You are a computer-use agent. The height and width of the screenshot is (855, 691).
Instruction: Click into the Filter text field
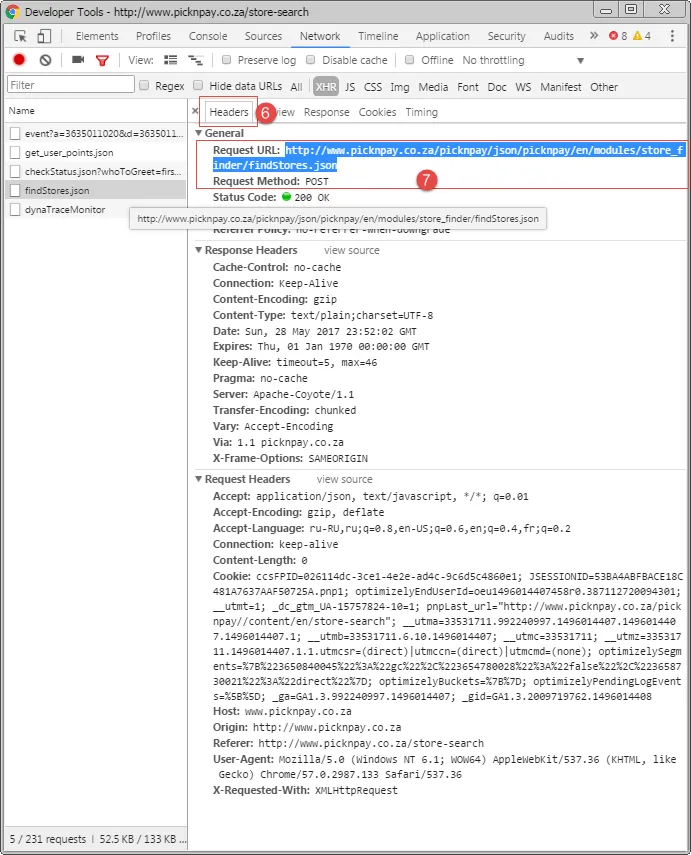(71, 85)
